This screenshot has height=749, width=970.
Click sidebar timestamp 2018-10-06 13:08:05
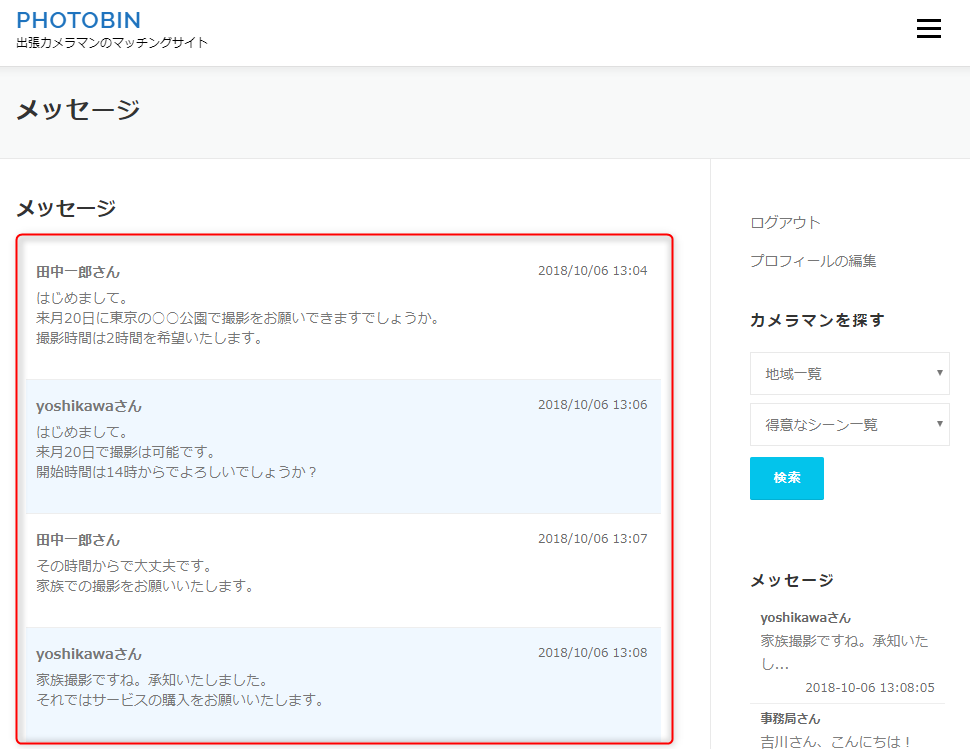[x=869, y=688]
